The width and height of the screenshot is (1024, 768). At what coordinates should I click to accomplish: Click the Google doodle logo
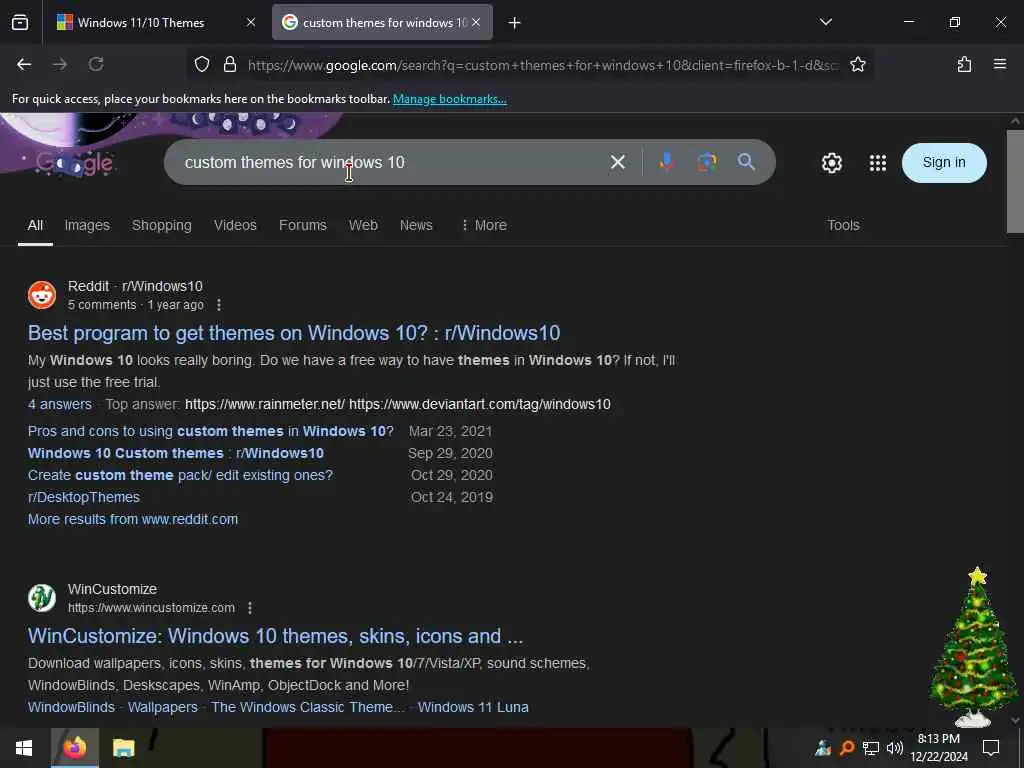point(75,163)
